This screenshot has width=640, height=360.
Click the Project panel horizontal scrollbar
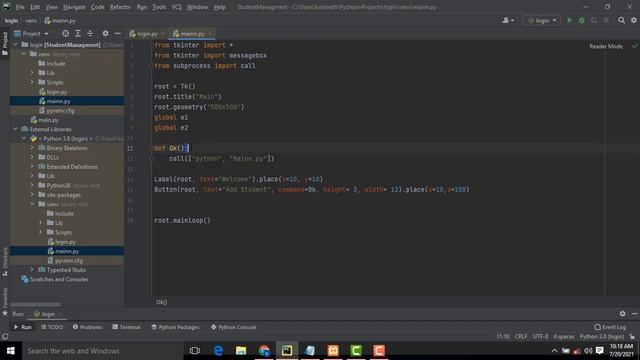coord(36,304)
